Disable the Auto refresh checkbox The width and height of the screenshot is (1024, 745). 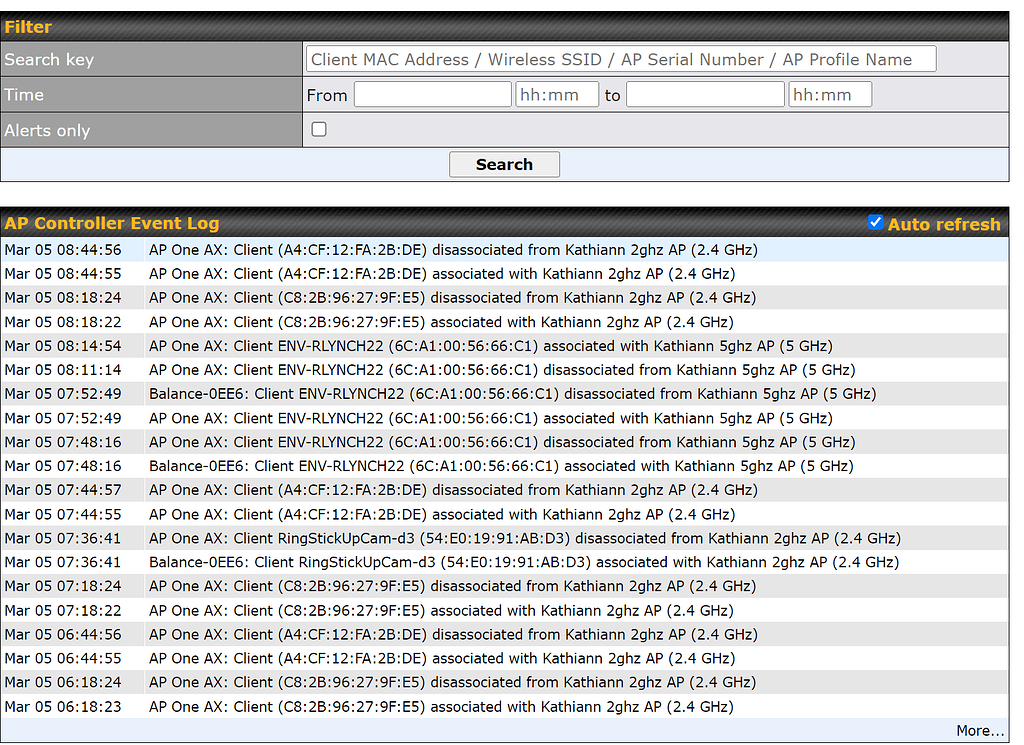876,223
